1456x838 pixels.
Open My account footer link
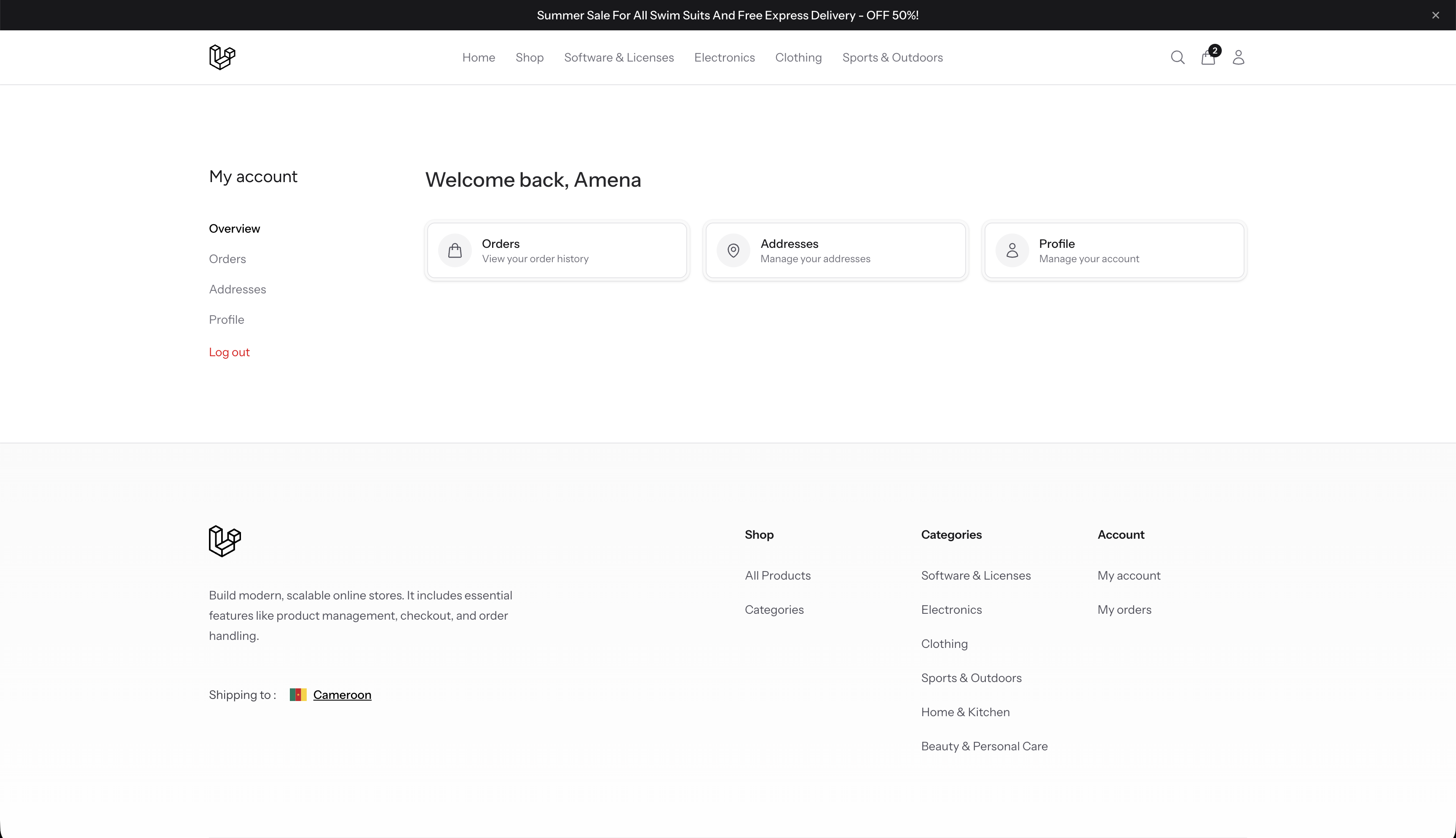tap(1129, 575)
